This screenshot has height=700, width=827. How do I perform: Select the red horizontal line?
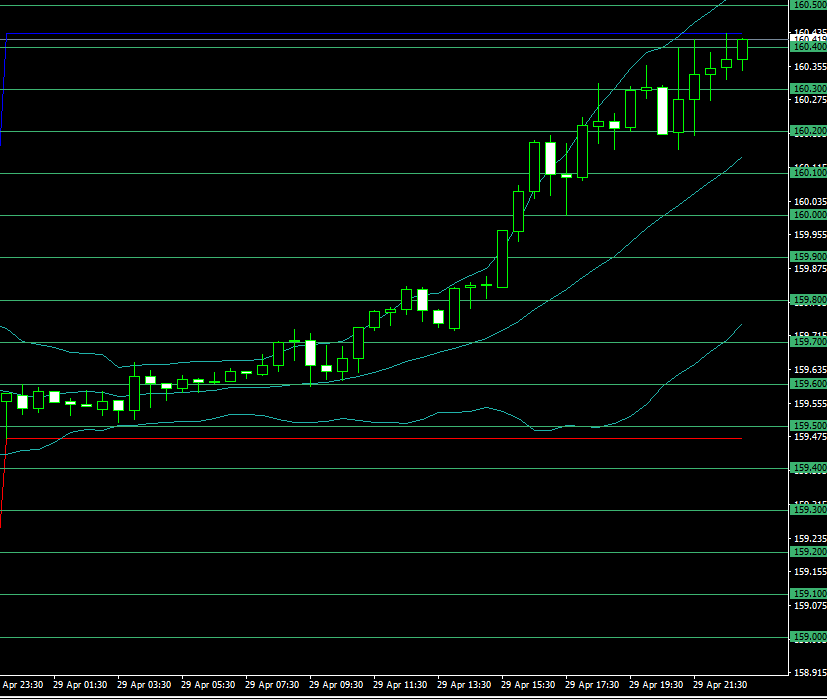point(400,438)
